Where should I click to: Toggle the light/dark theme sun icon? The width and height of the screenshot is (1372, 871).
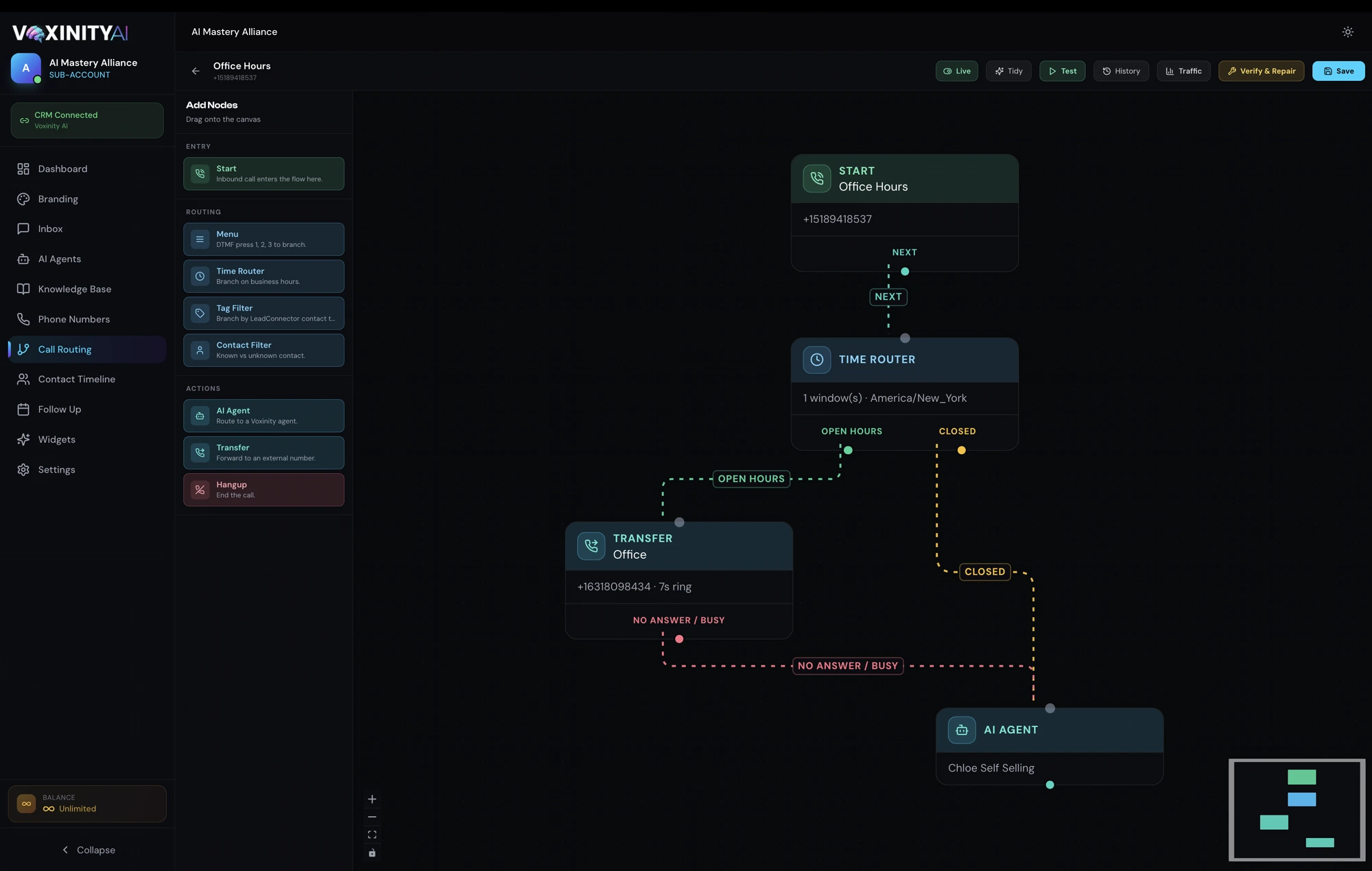point(1347,32)
